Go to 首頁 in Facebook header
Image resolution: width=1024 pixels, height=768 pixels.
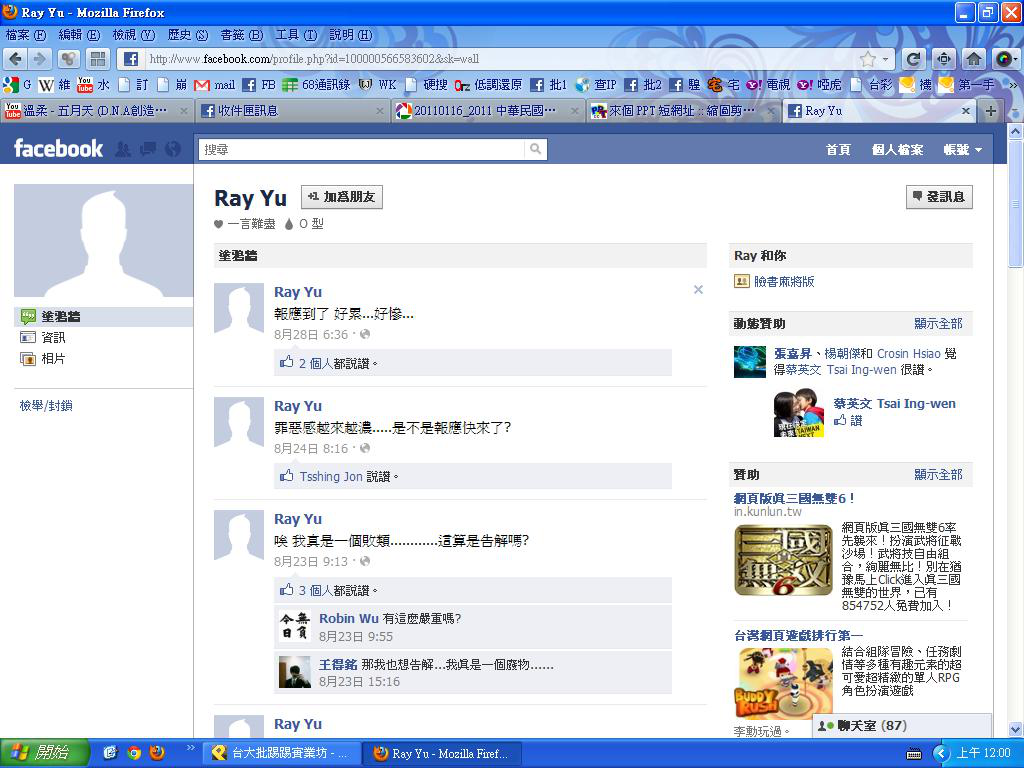tap(838, 150)
